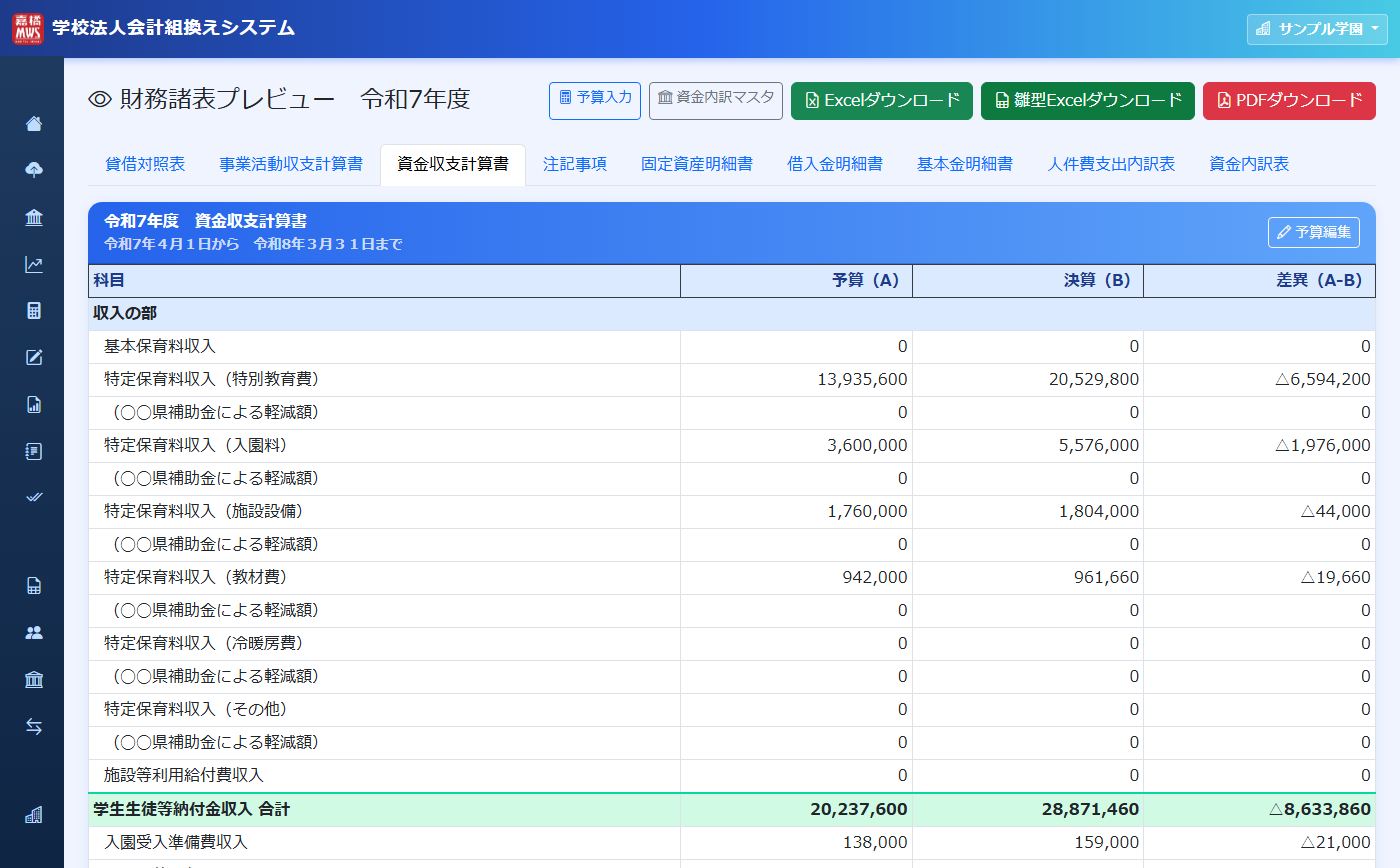Click the cloud upload icon in the sidebar
Image resolution: width=1400 pixels, height=868 pixels.
(34, 171)
